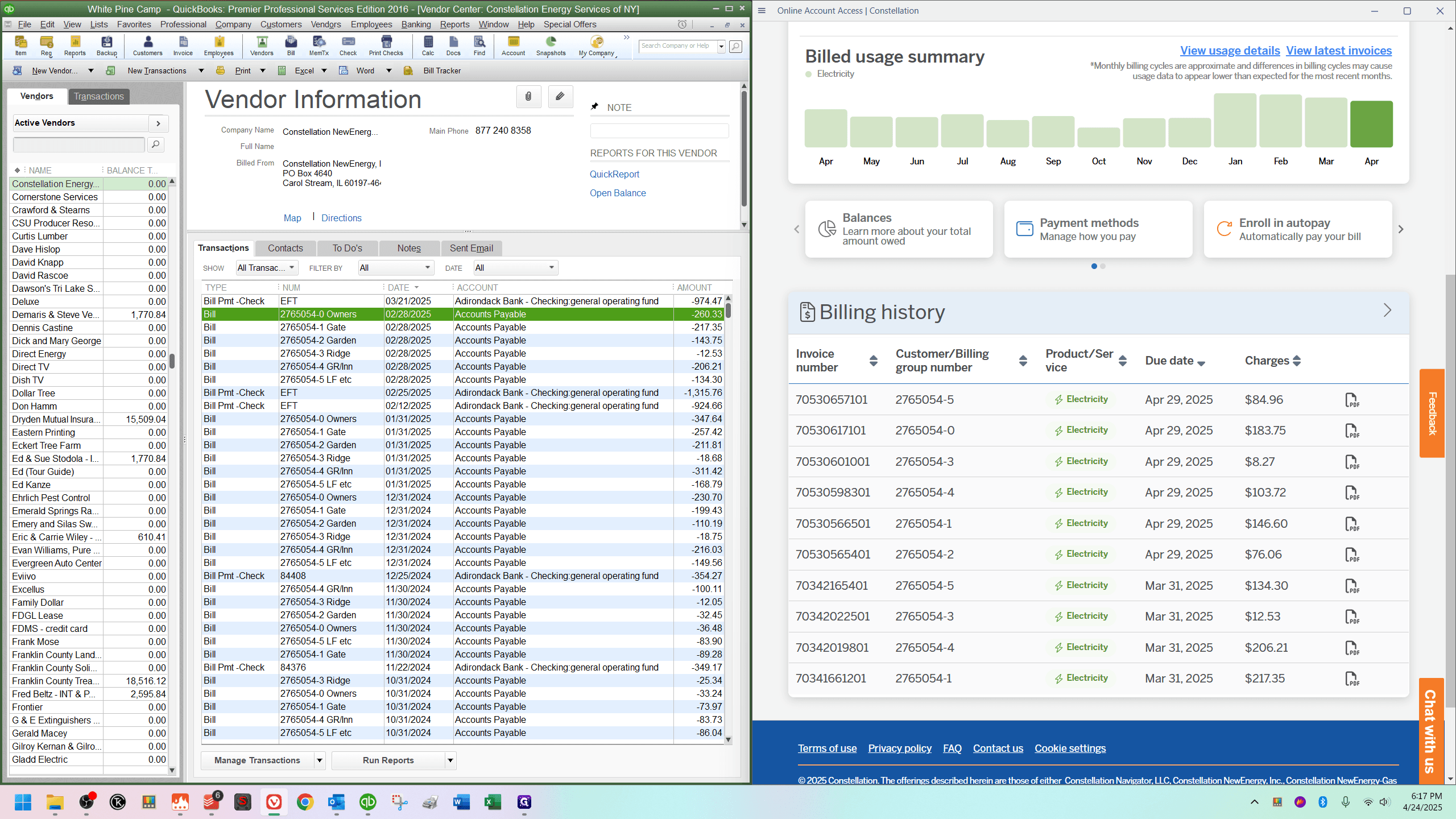1456x819 pixels.
Task: Open Bill Tracker in Vendor Center
Action: pos(441,71)
